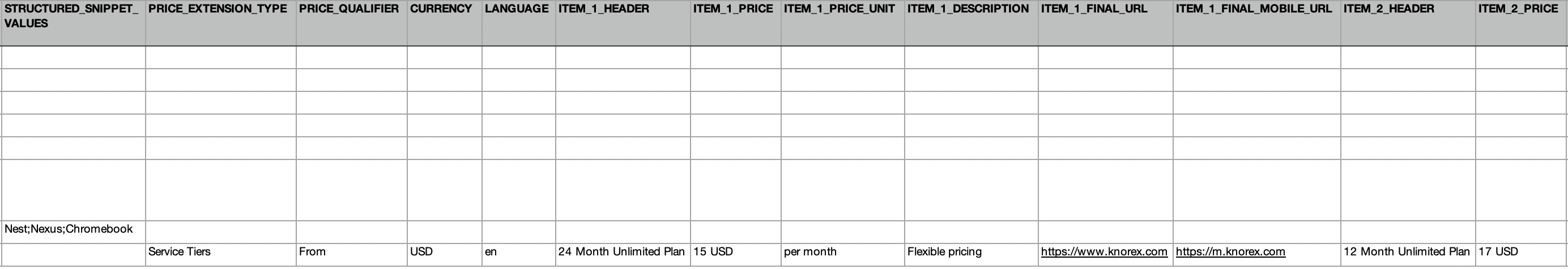Select the Nest;Nexus;Chromebook cell
Viewport: 1568px width, 269px height.
(x=69, y=229)
